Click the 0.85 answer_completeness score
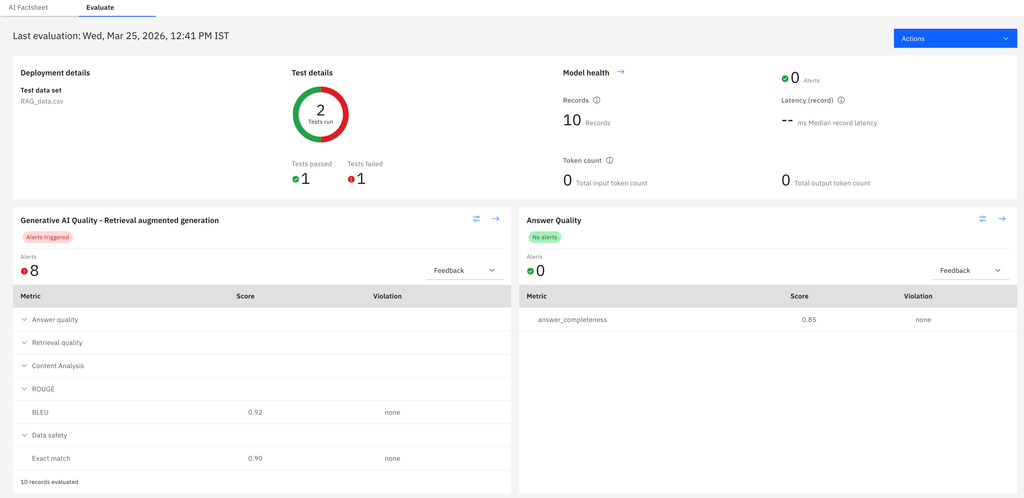The height and width of the screenshot is (498, 1024). click(x=809, y=320)
